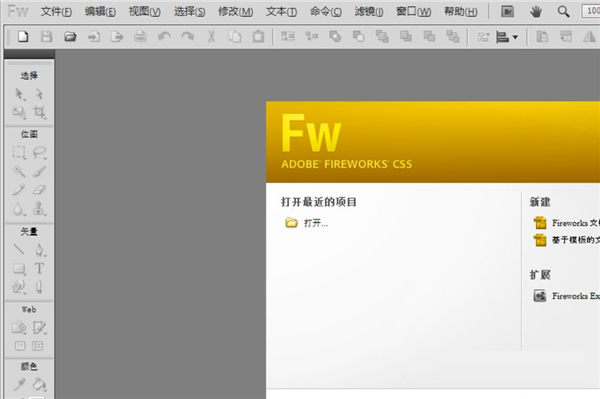The width and height of the screenshot is (600, 399).
Task: Click the Cut scissors icon
Action: pos(211,37)
